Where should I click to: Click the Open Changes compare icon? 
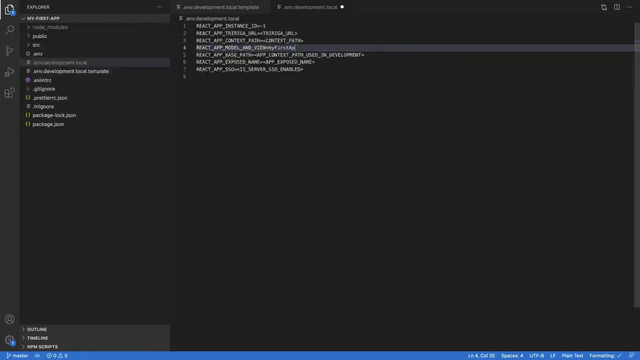604,7
